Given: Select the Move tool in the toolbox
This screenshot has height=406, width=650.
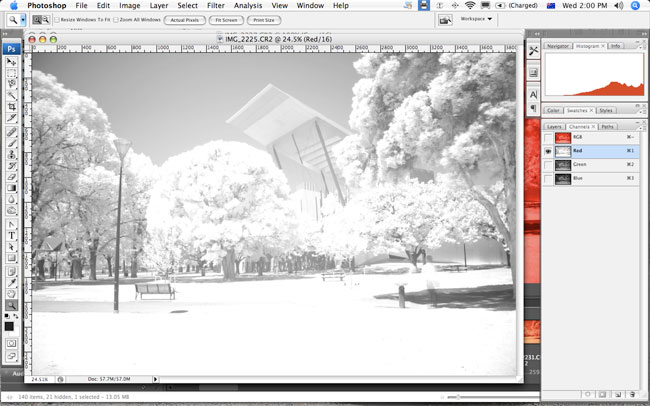Looking at the screenshot, I should point(12,62).
